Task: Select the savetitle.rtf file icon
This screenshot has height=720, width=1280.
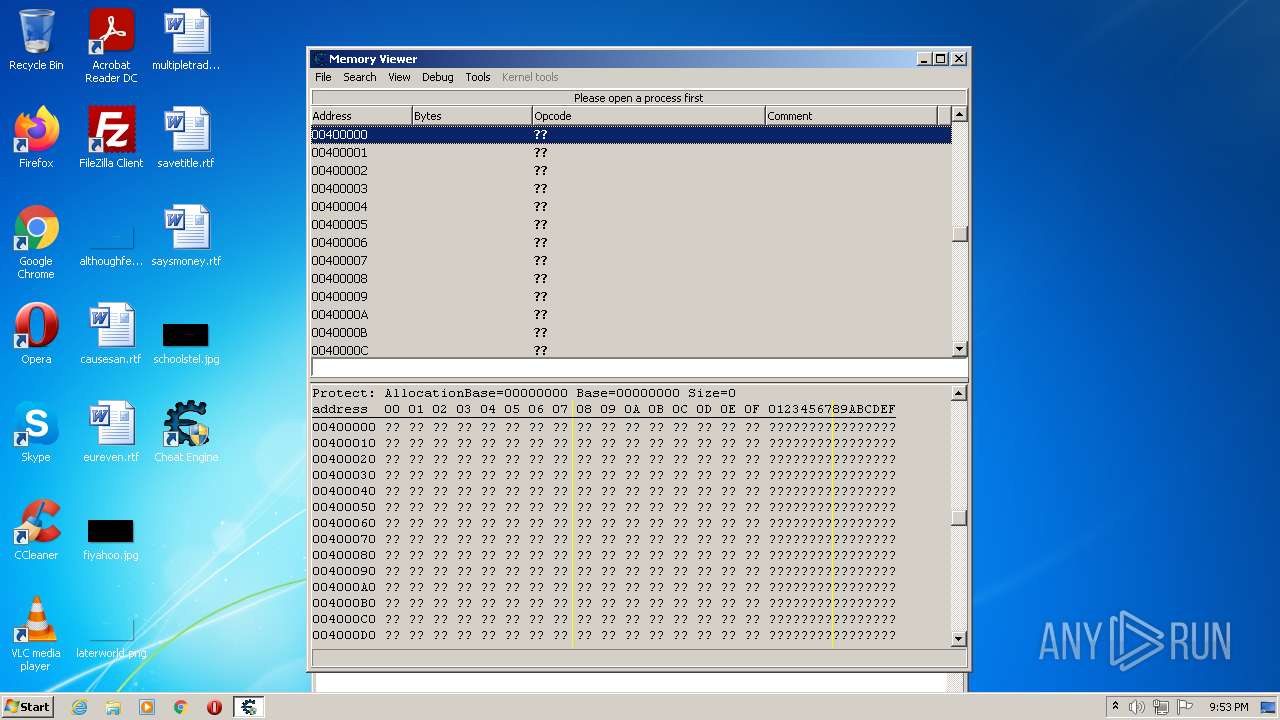Action: [186, 138]
